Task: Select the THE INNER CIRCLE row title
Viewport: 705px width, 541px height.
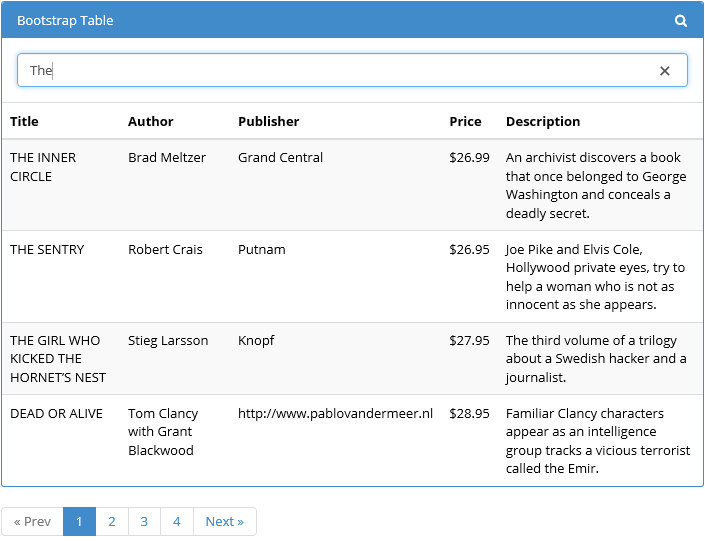Action: (43, 167)
